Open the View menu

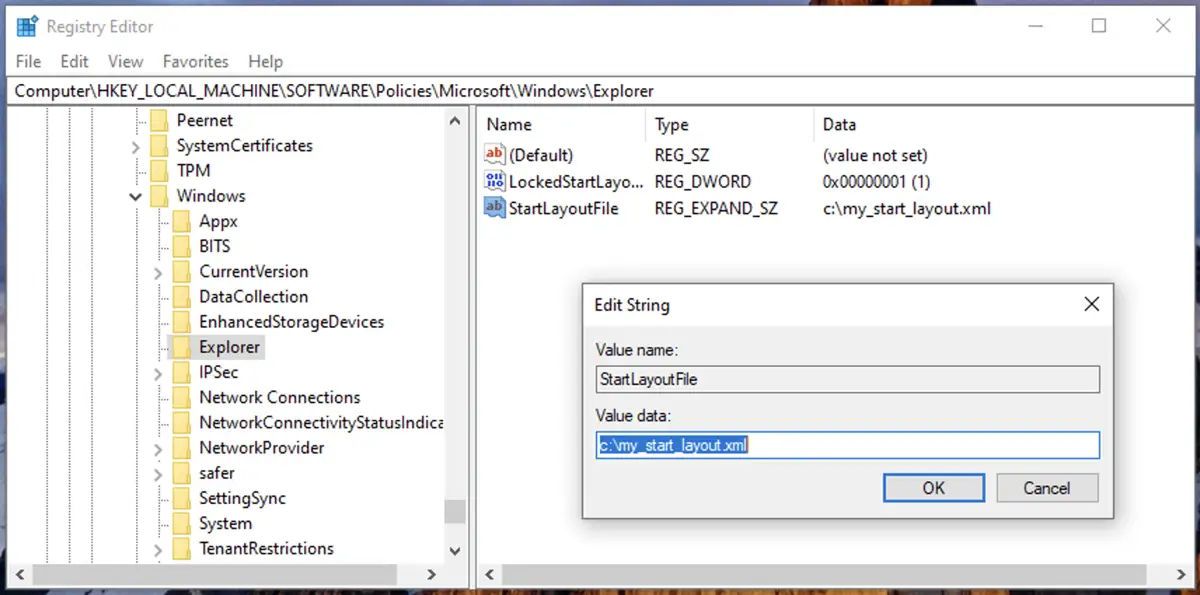click(126, 62)
